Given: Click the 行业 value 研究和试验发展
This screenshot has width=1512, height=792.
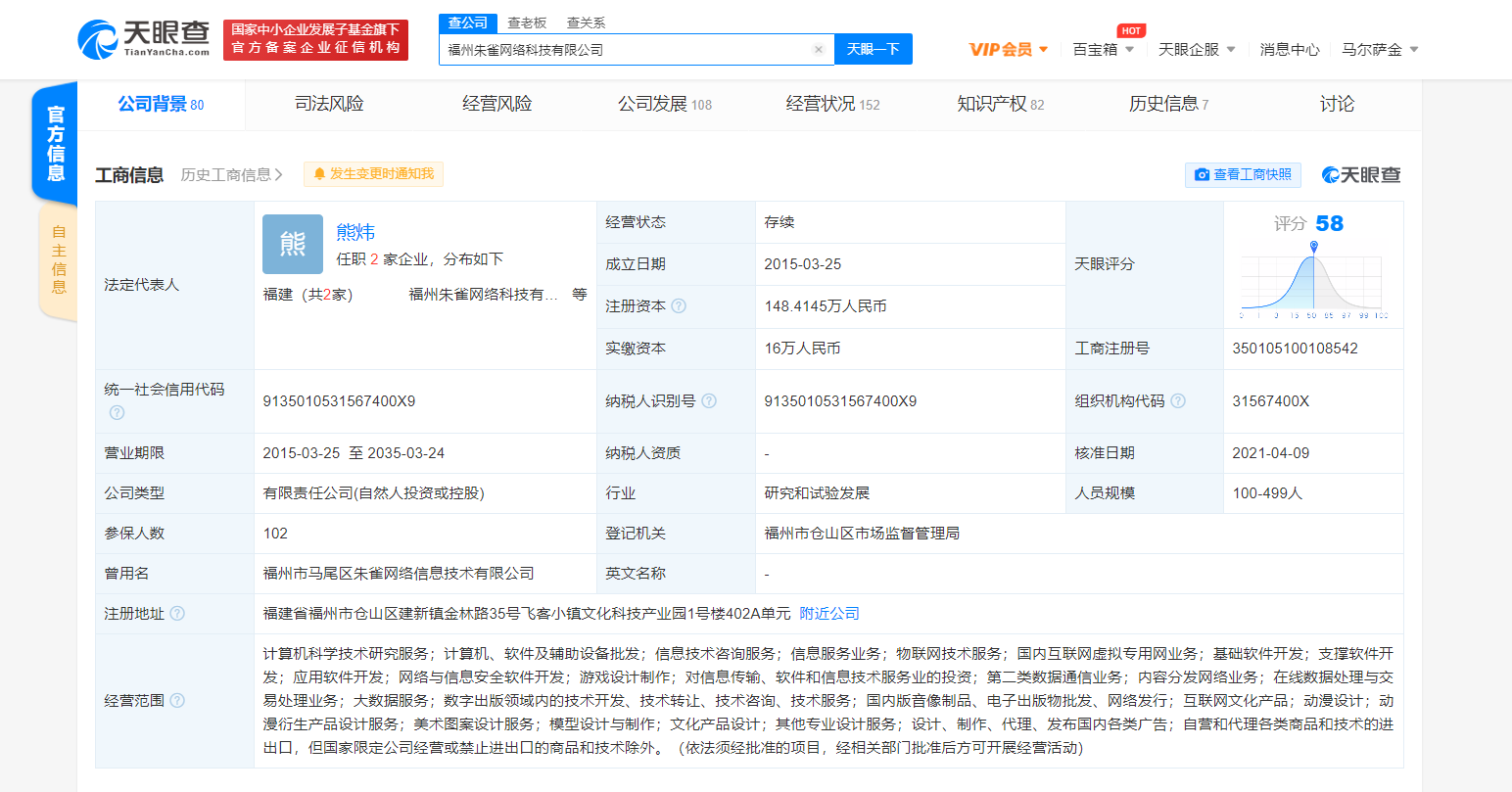Looking at the screenshot, I should [x=817, y=493].
